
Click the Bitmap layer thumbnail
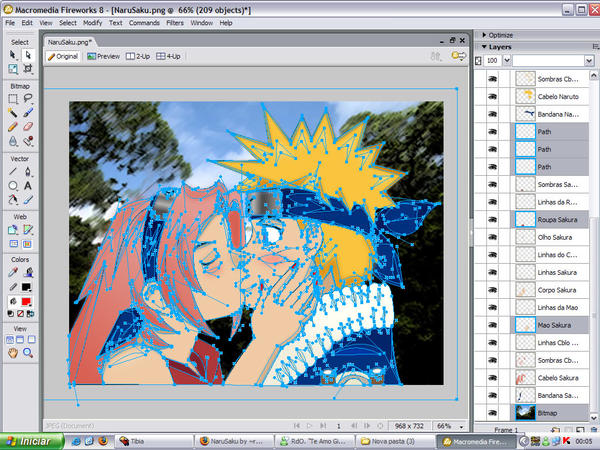[525, 413]
